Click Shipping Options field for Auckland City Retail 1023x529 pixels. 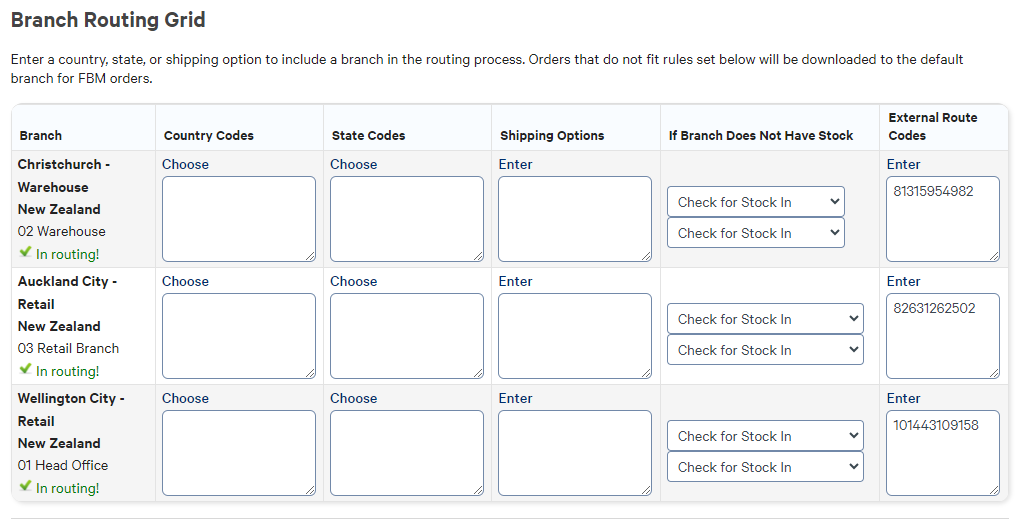point(574,336)
